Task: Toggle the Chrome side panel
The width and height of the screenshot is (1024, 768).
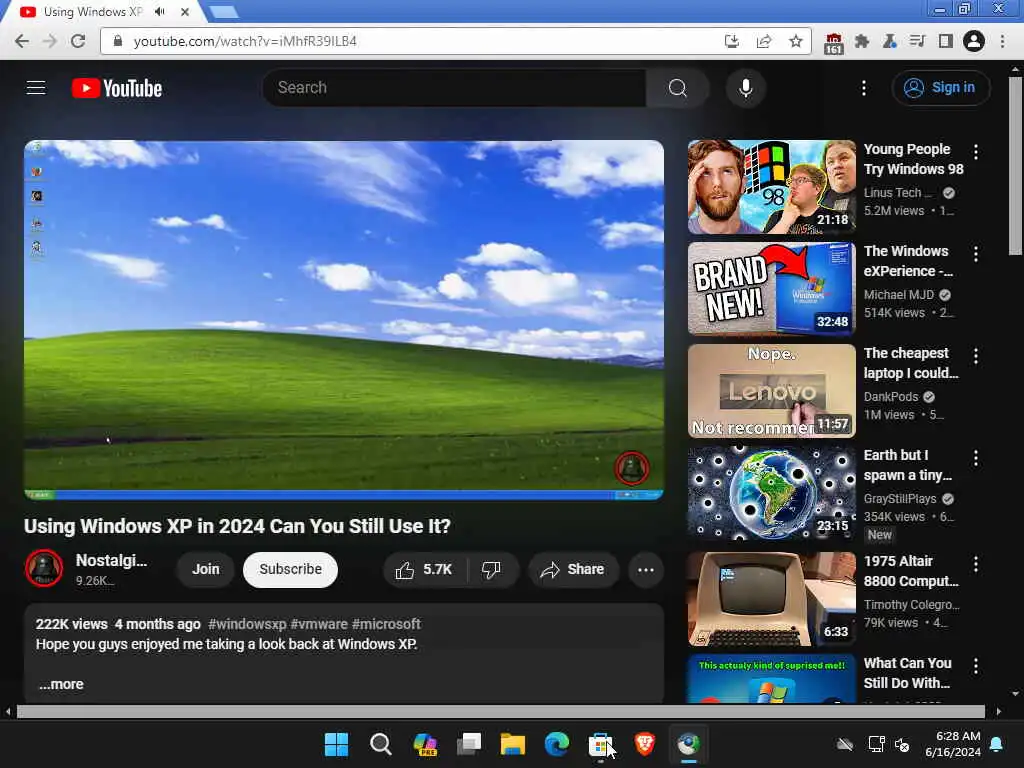Action: click(946, 41)
